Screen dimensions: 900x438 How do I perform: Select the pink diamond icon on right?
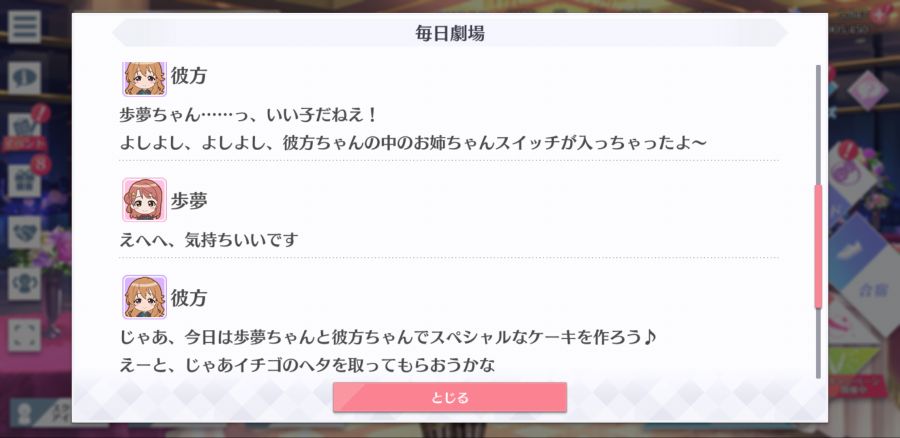(x=868, y=91)
